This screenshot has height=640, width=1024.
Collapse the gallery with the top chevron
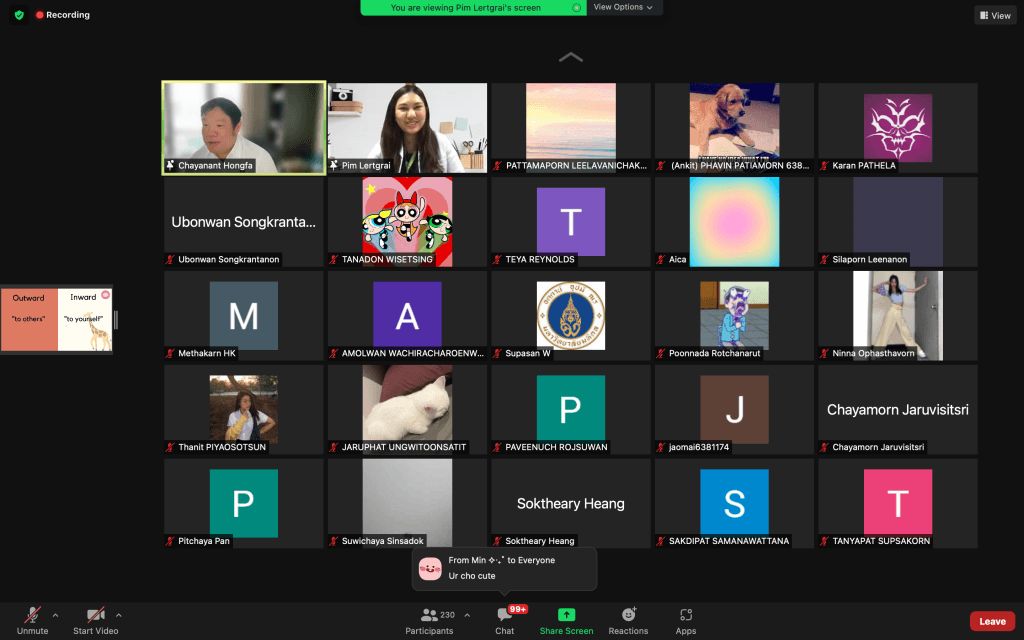[x=570, y=58]
